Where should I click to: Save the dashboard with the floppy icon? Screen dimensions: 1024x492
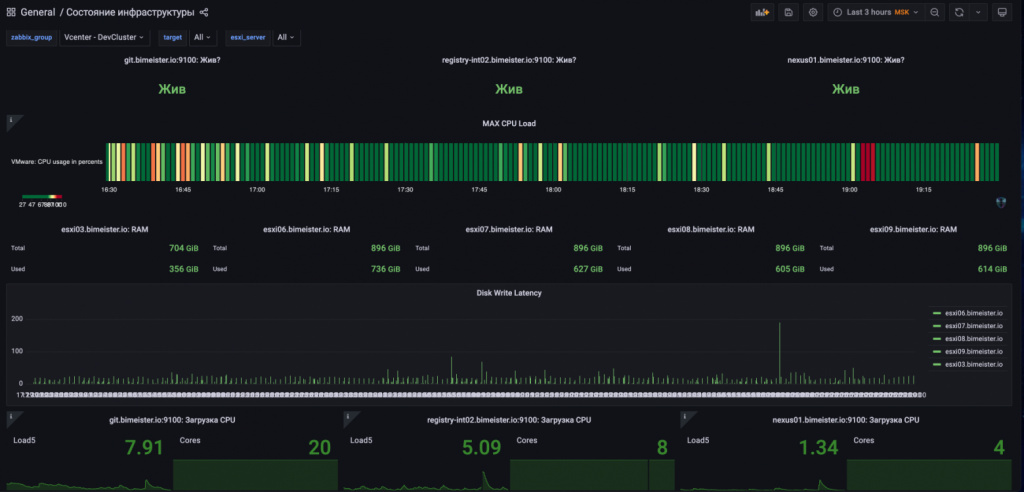(x=789, y=12)
